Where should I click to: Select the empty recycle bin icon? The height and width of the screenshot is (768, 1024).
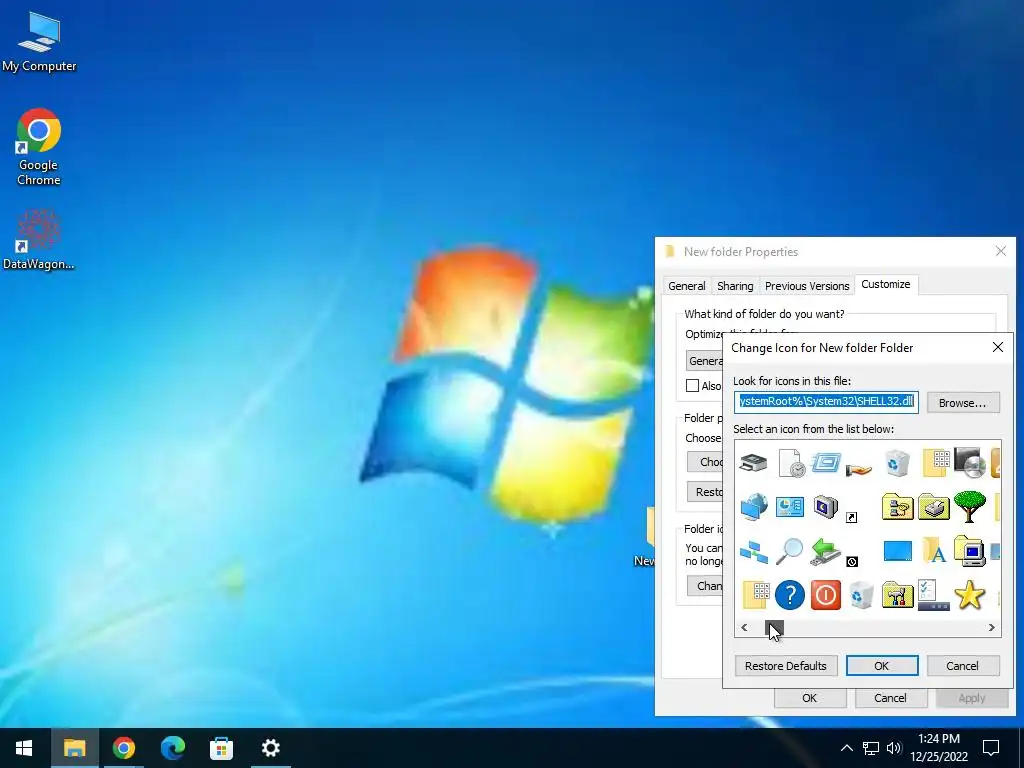861,595
